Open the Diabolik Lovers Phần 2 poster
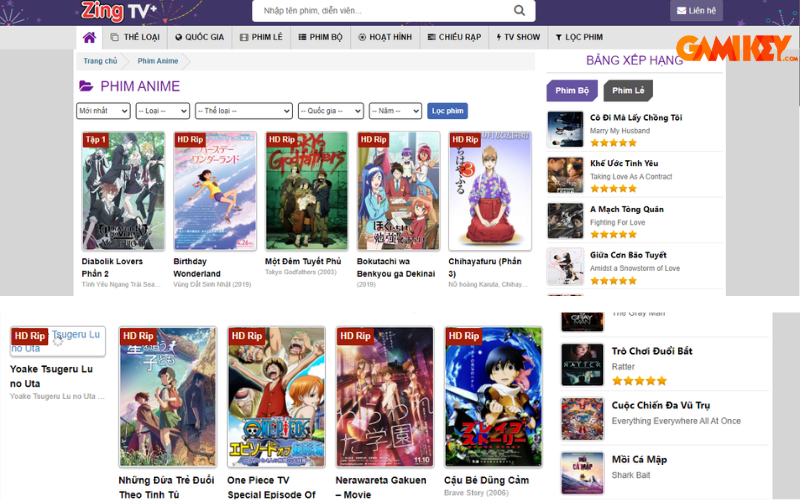Image resolution: width=800 pixels, height=500 pixels. [x=123, y=191]
